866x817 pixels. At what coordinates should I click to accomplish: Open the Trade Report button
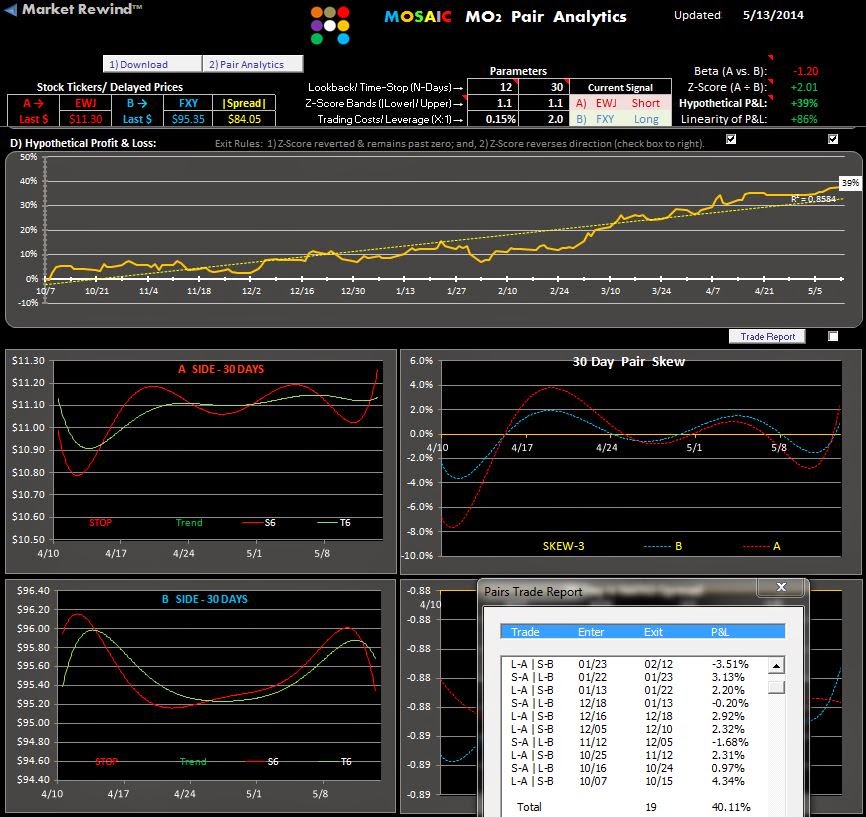coord(767,336)
